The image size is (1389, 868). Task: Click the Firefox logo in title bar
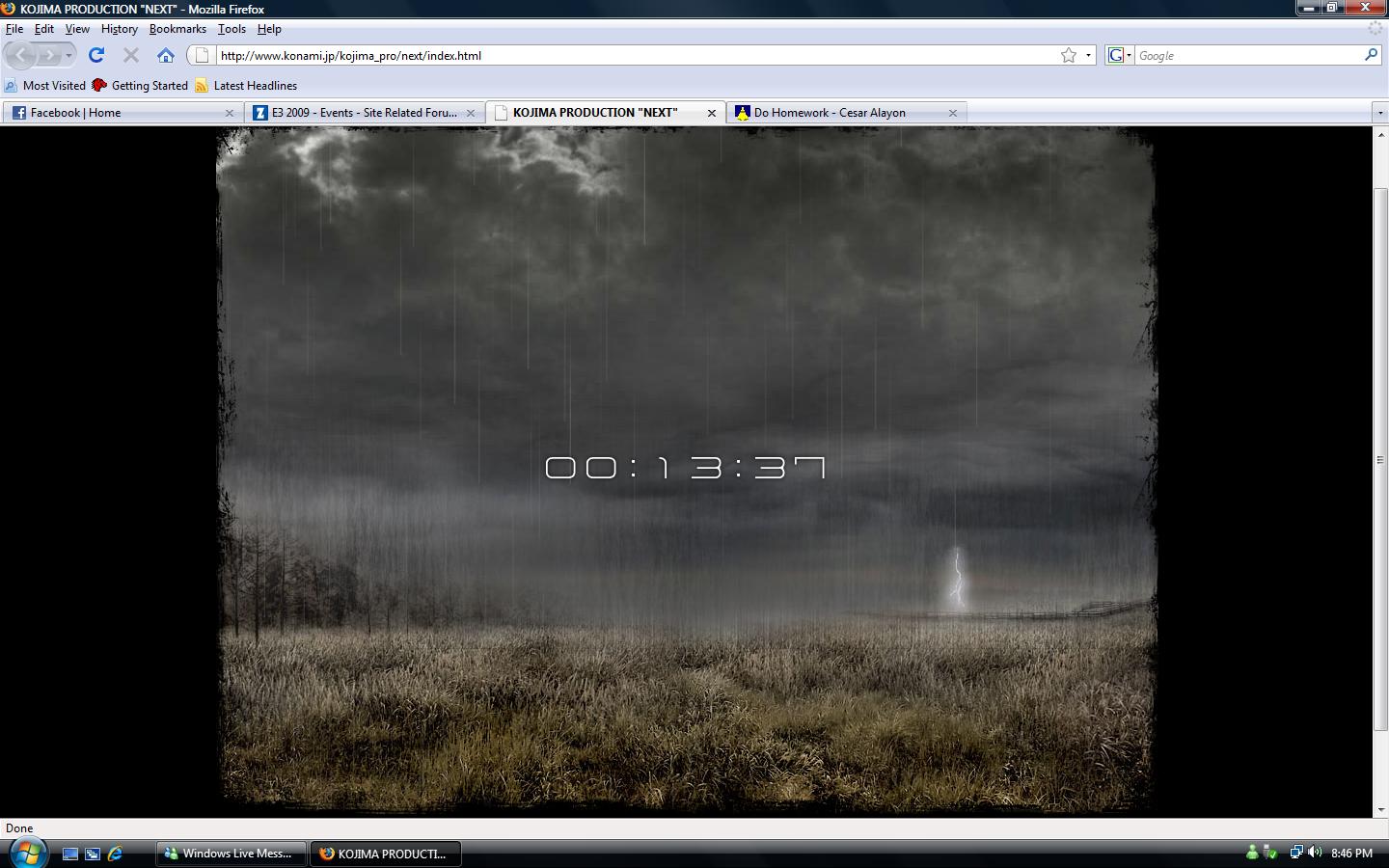[9, 9]
